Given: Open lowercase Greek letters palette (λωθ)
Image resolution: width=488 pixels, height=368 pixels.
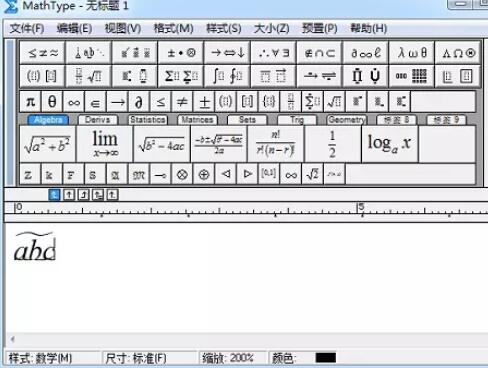Looking at the screenshot, I should 412,53.
